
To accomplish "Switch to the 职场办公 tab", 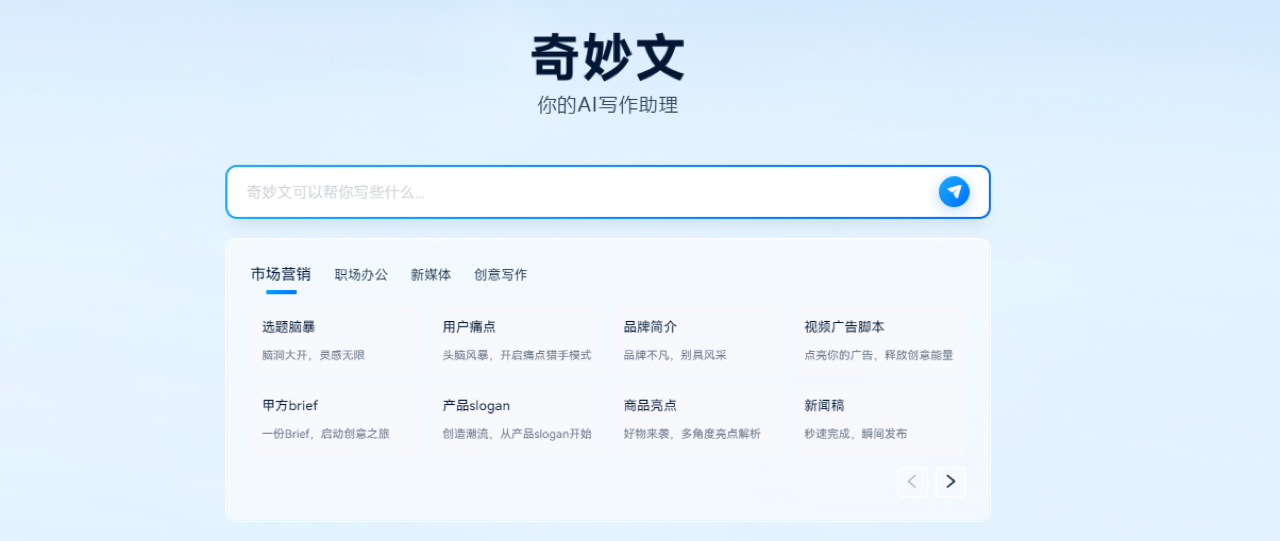I will [361, 274].
